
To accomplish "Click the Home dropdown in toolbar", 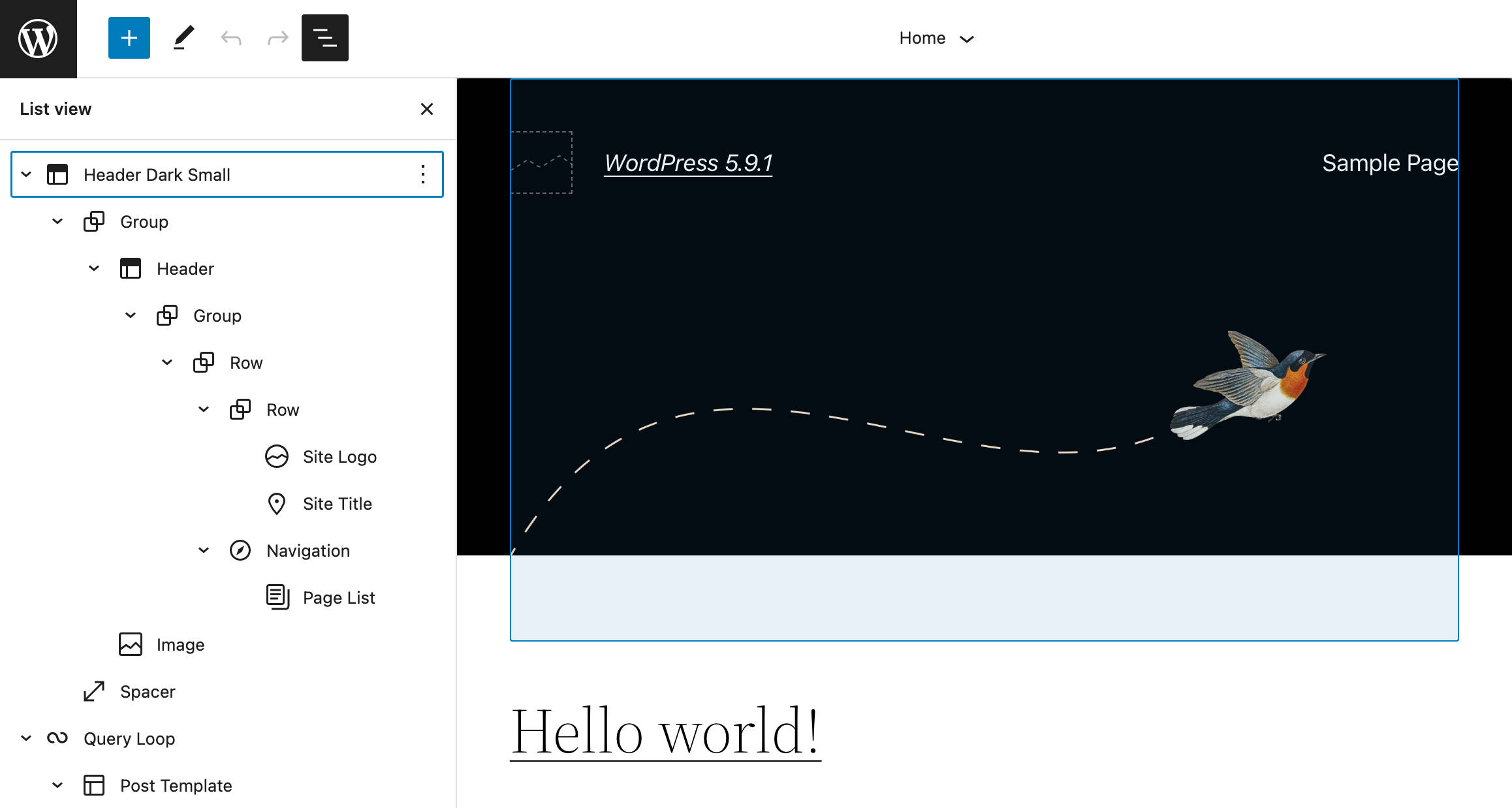I will pos(936,38).
